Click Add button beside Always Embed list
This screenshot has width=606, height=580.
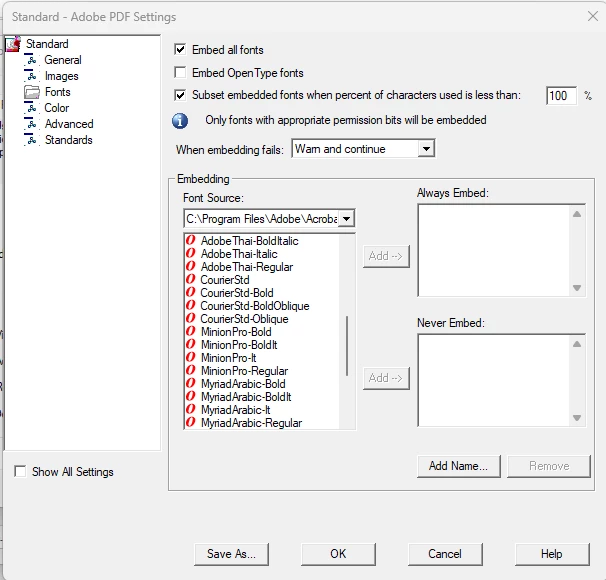[386, 256]
